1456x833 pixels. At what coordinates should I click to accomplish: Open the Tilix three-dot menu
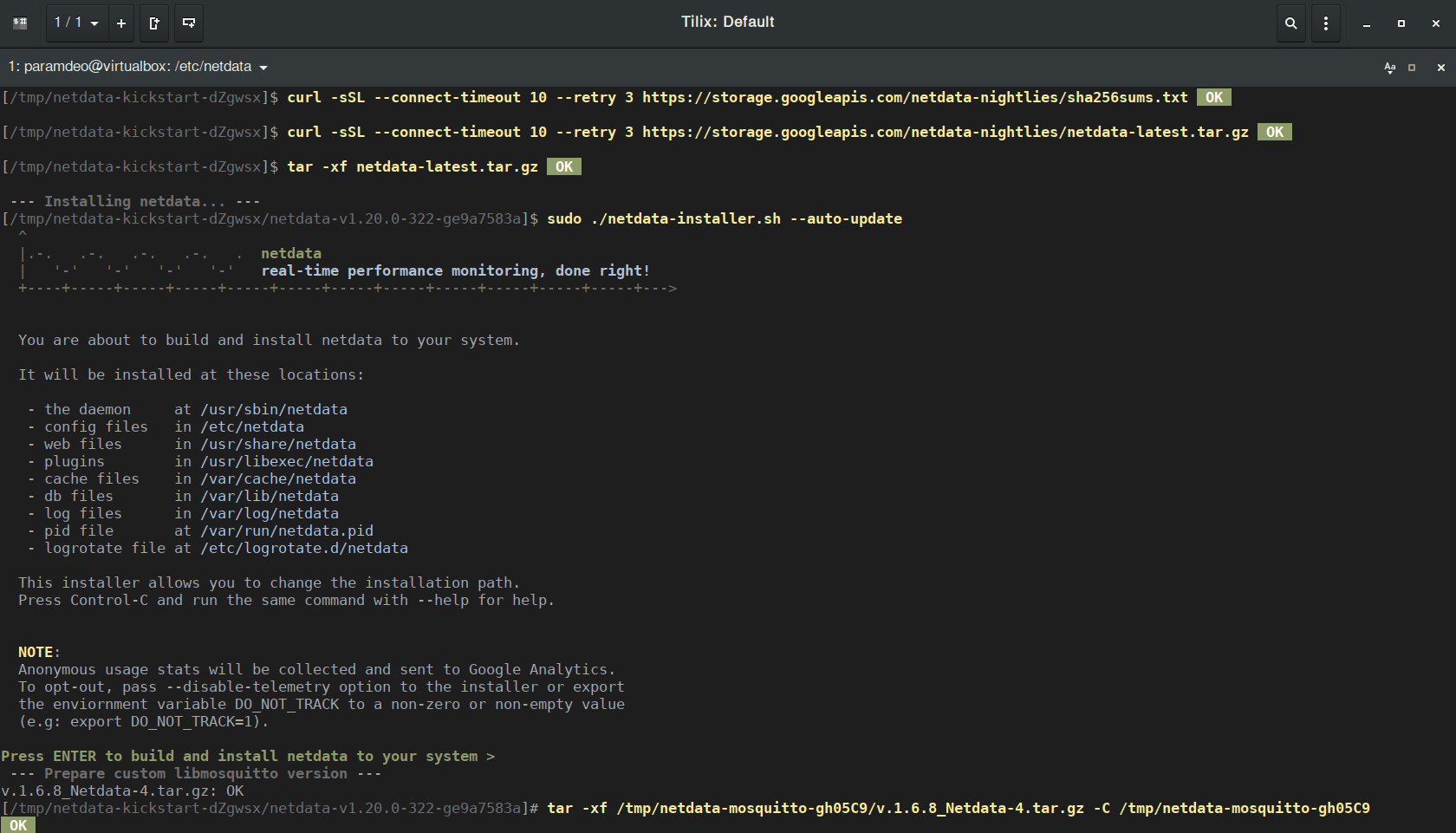pos(1326,23)
